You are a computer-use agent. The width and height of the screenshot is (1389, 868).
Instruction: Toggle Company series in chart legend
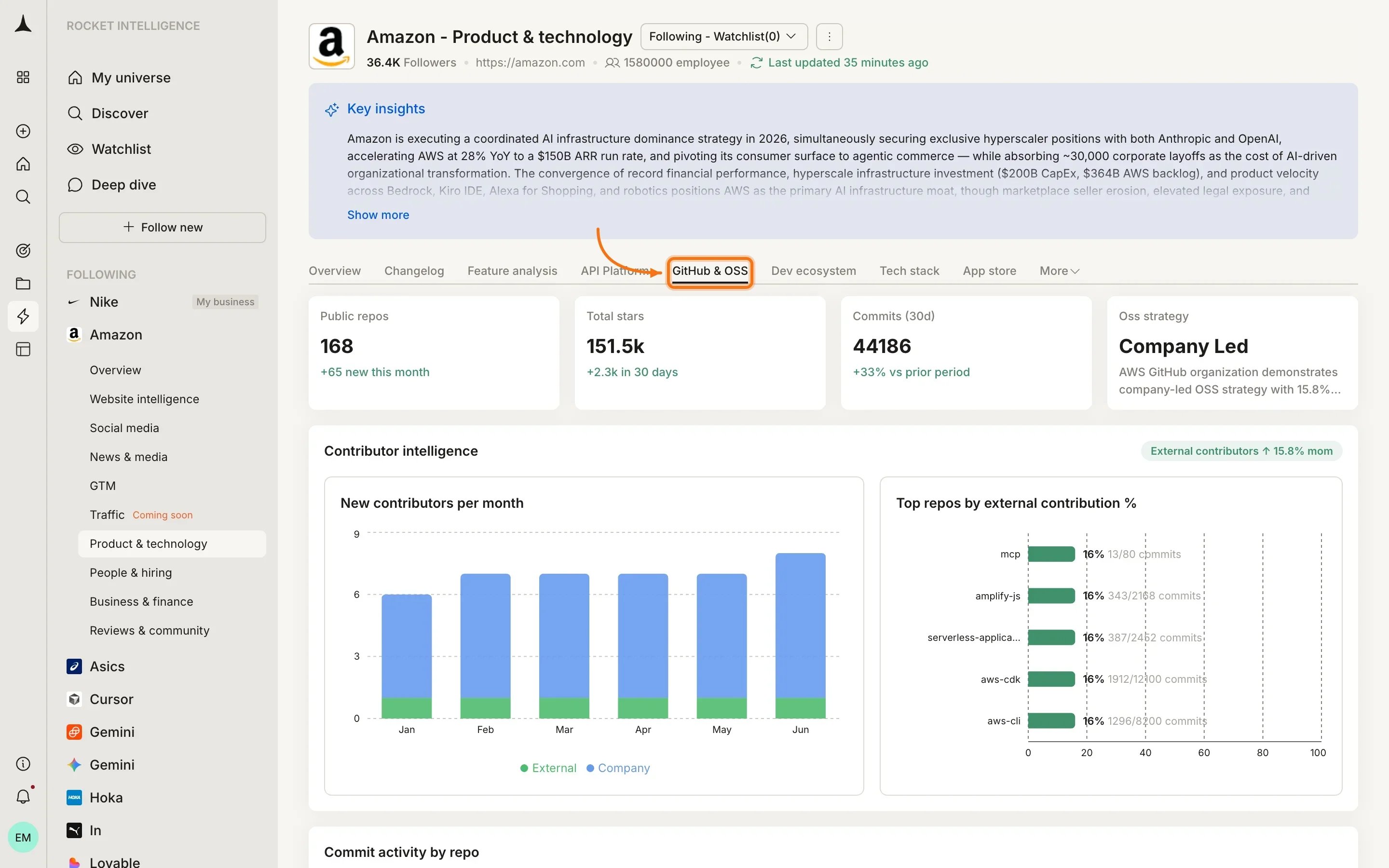pos(618,768)
